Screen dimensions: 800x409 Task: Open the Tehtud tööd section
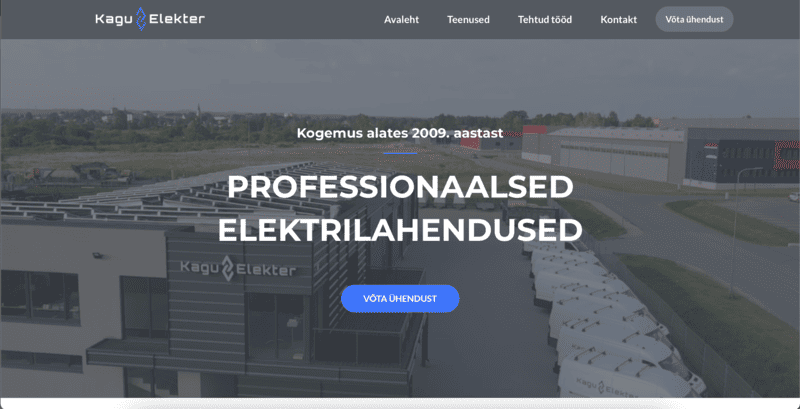[x=545, y=19]
